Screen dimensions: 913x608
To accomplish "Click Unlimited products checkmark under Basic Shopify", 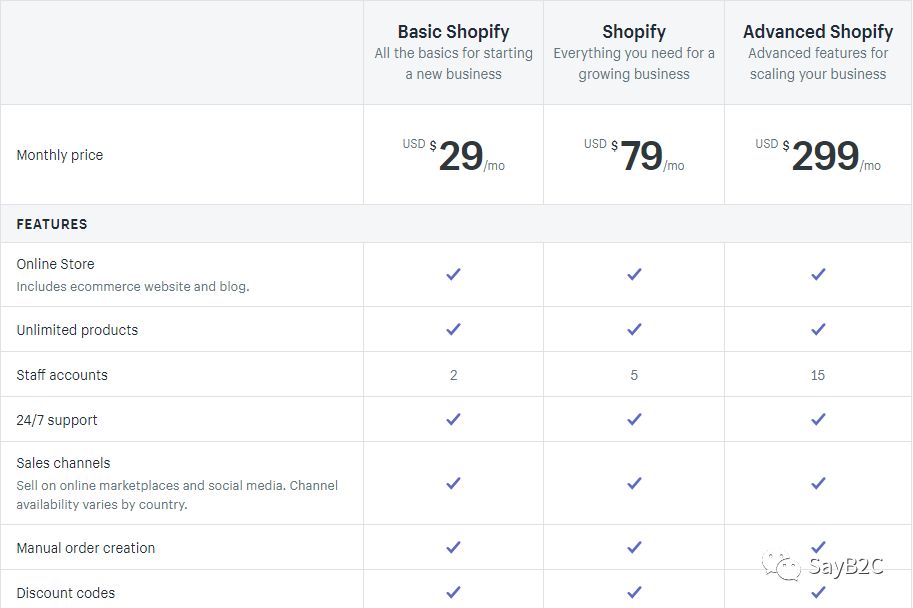I will 453,329.
